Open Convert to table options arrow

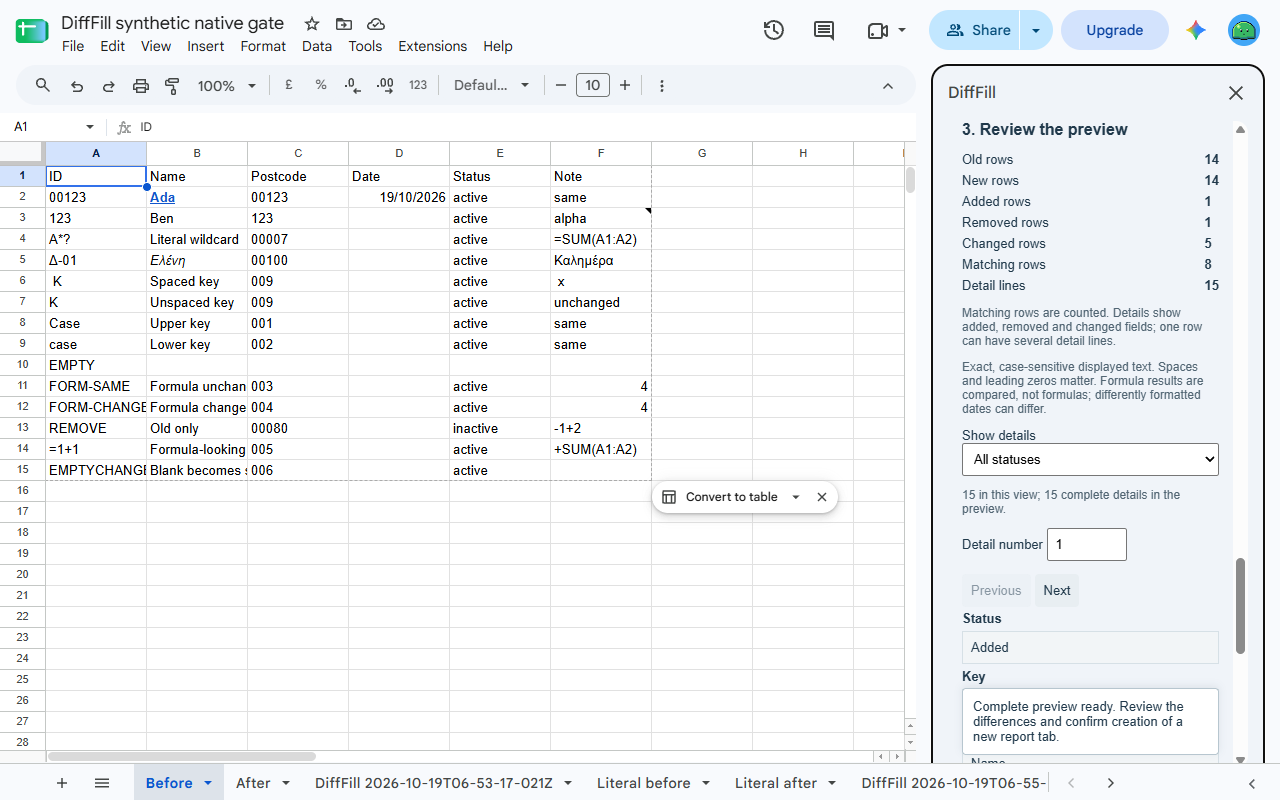[796, 497]
